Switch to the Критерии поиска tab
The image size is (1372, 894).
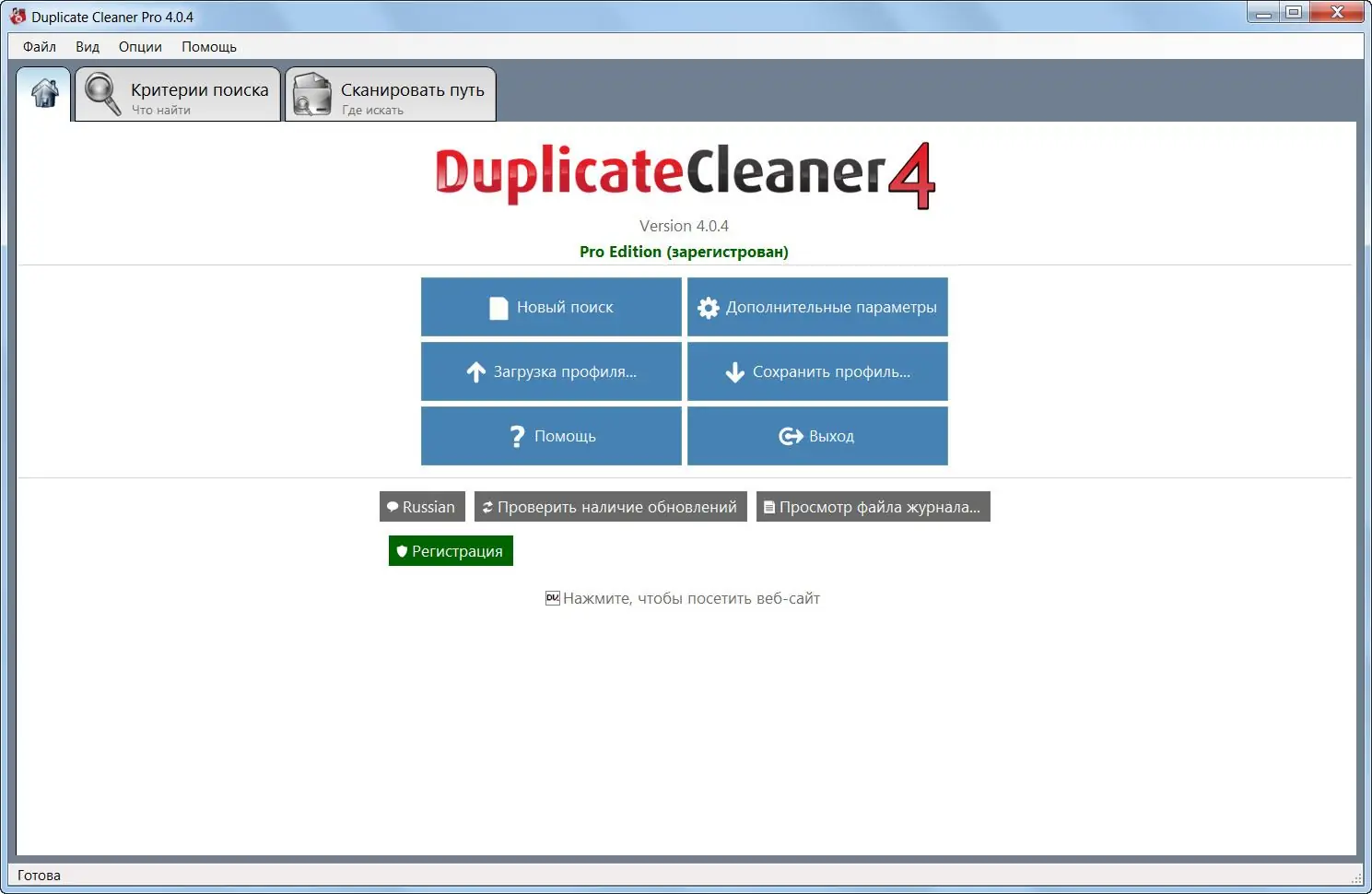tap(178, 94)
